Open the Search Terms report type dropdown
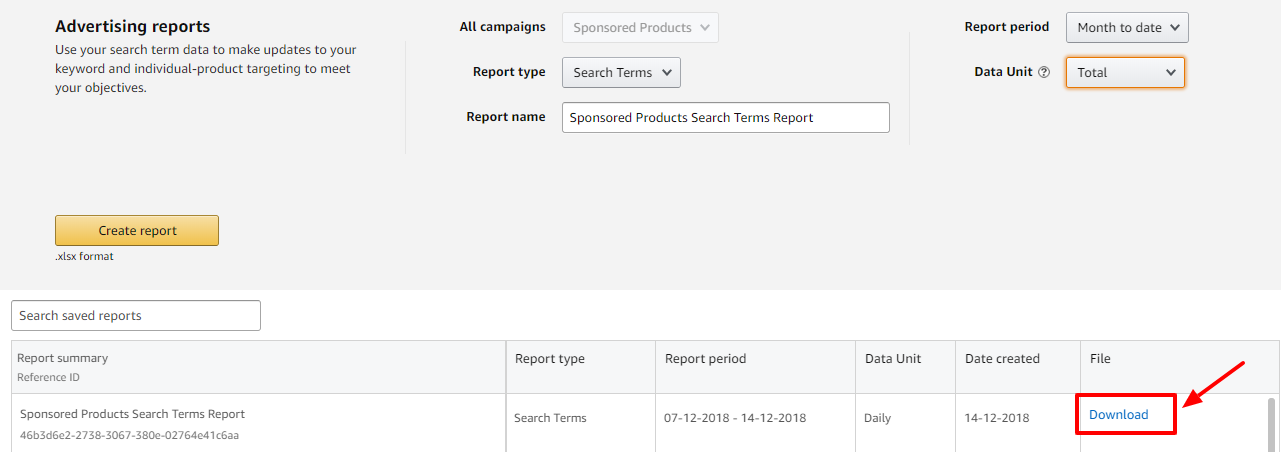Viewport: 1281px width, 452px height. 621,73
